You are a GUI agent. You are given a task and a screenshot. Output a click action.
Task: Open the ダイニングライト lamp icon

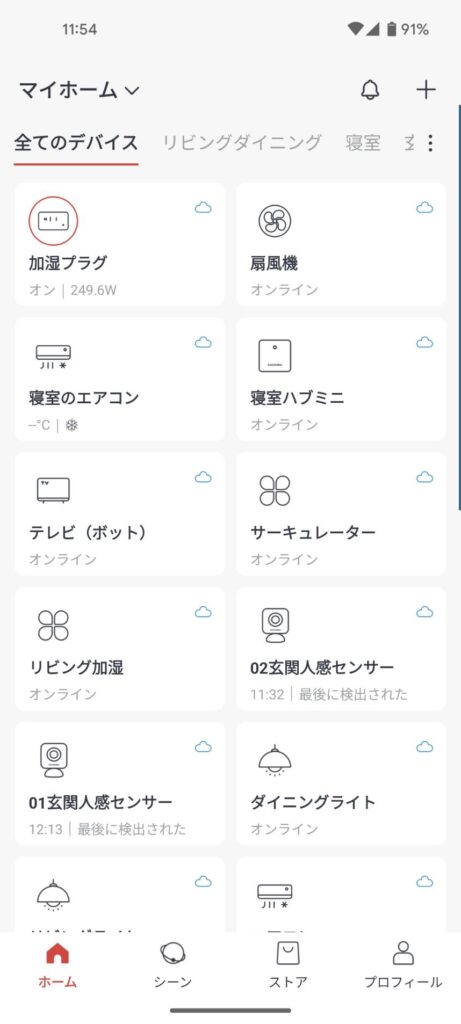click(x=274, y=761)
